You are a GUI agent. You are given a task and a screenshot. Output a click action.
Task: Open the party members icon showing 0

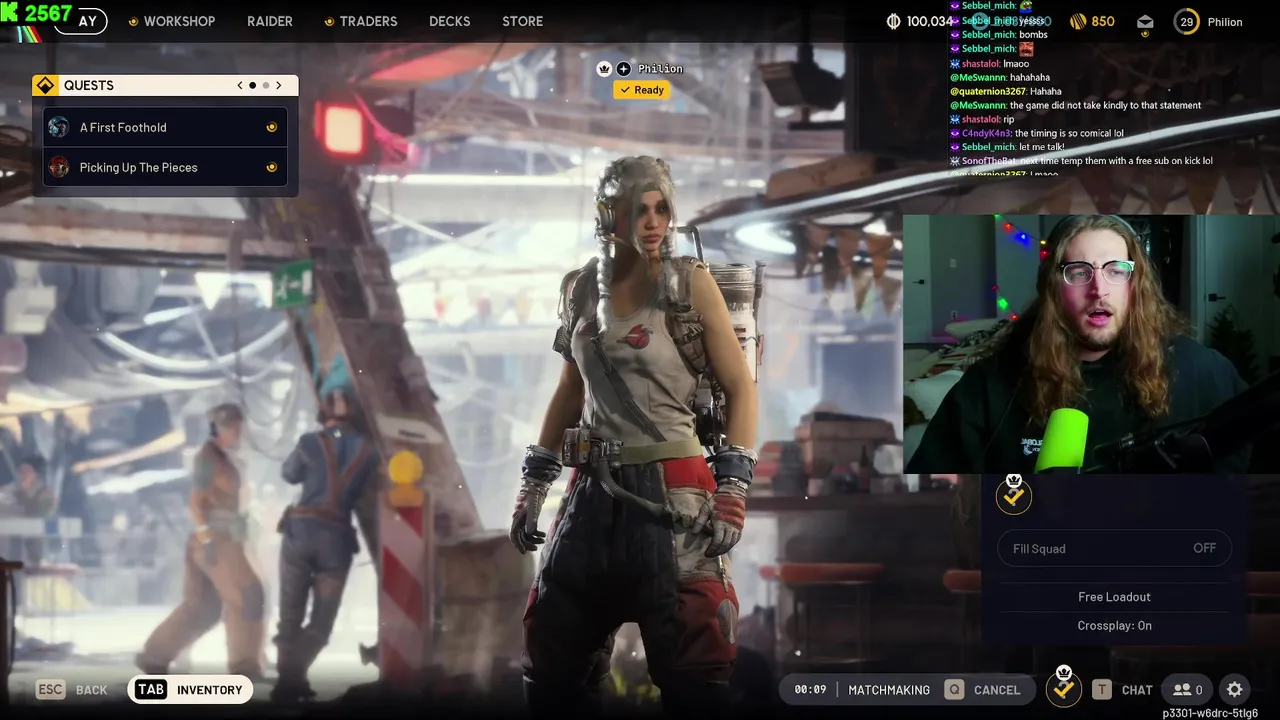click(x=1188, y=689)
